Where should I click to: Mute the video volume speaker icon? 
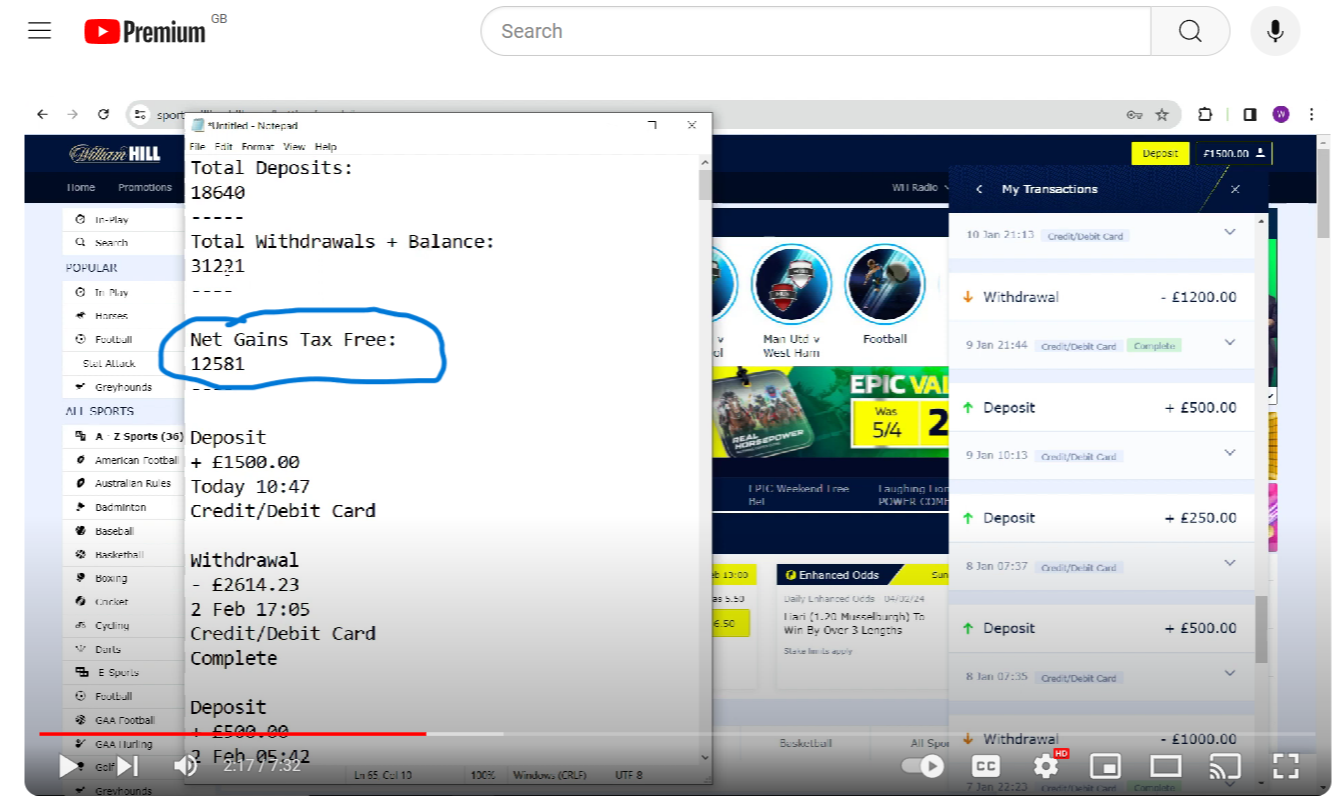click(x=185, y=766)
